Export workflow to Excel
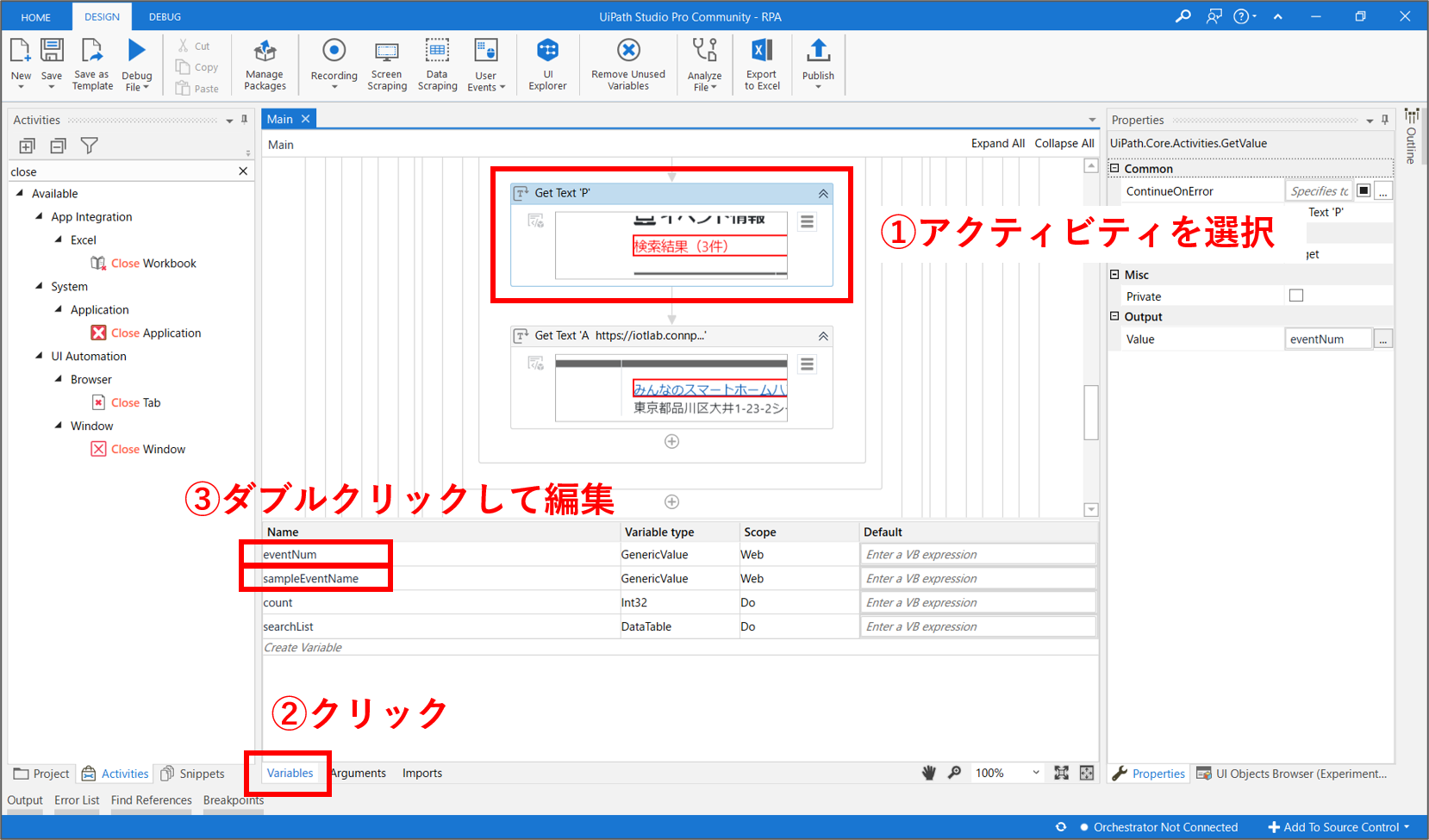The height and width of the screenshot is (840, 1429). click(762, 64)
